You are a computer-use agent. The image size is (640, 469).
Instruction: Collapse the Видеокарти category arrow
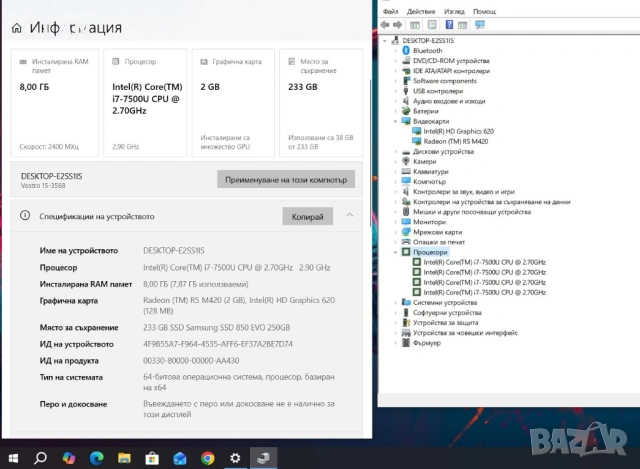pyautogui.click(x=395, y=121)
